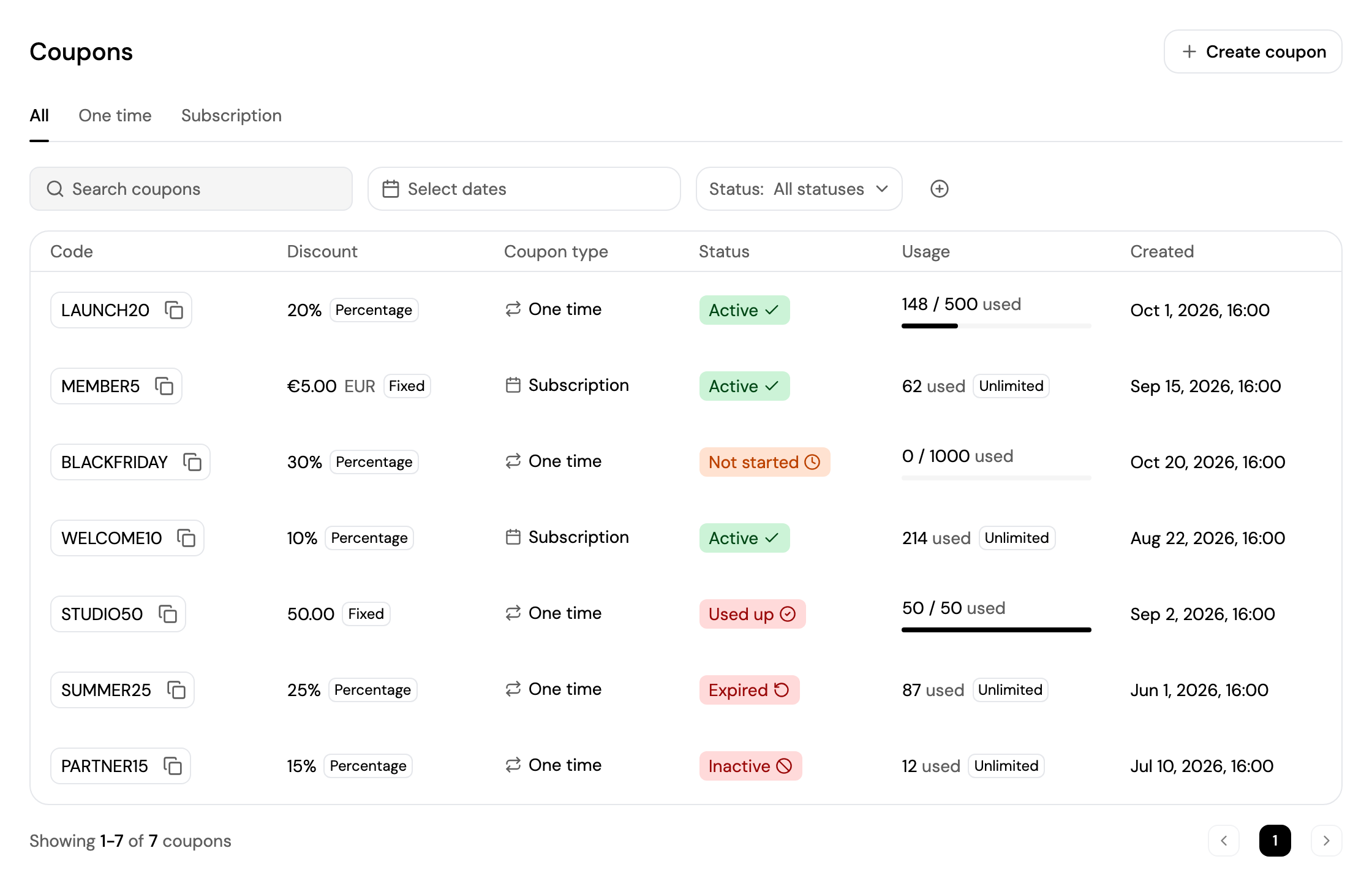Click the LAUNCH20 usage progress bar

(x=997, y=326)
